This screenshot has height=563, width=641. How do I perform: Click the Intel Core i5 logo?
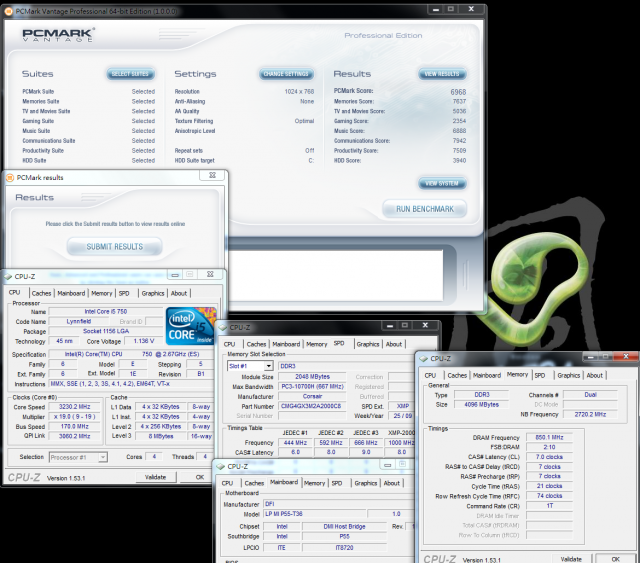coord(191,326)
